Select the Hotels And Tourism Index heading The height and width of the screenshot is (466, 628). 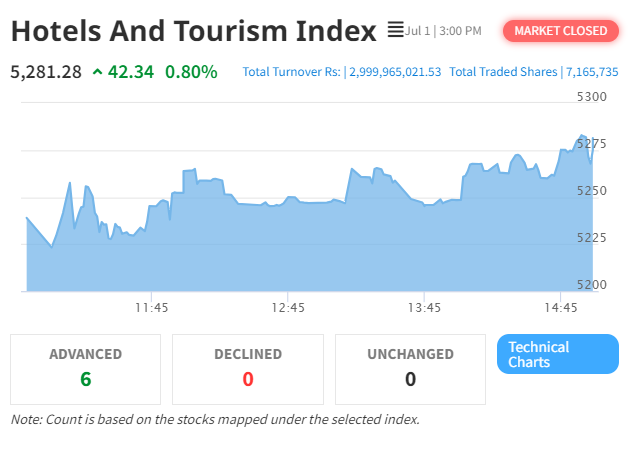[x=194, y=31]
